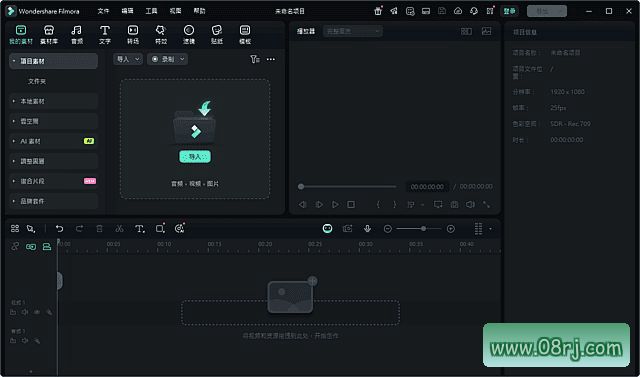
Task: Click the timeline crop rectangle tool
Action: [x=160, y=228]
